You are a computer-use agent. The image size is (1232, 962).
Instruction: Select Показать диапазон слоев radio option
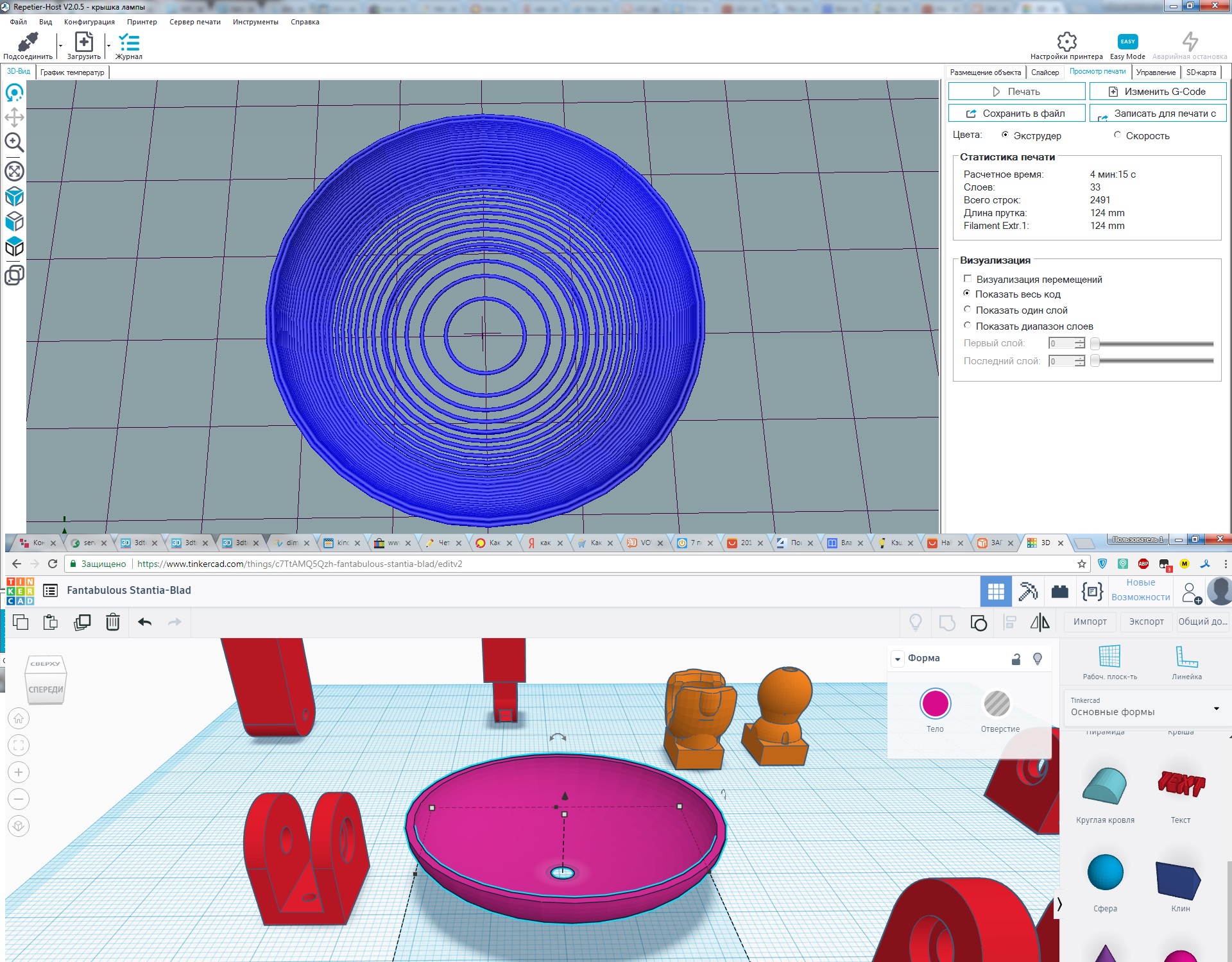[x=967, y=325]
